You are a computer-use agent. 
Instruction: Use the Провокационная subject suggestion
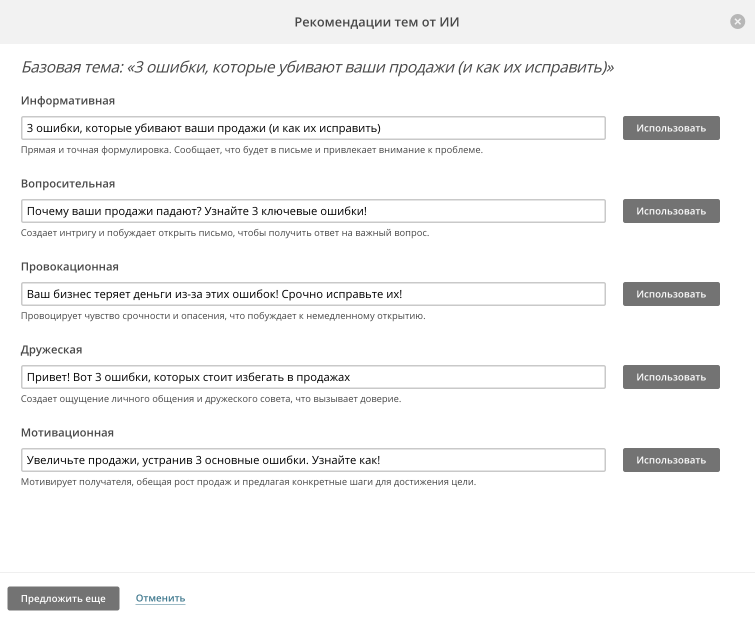tap(671, 294)
